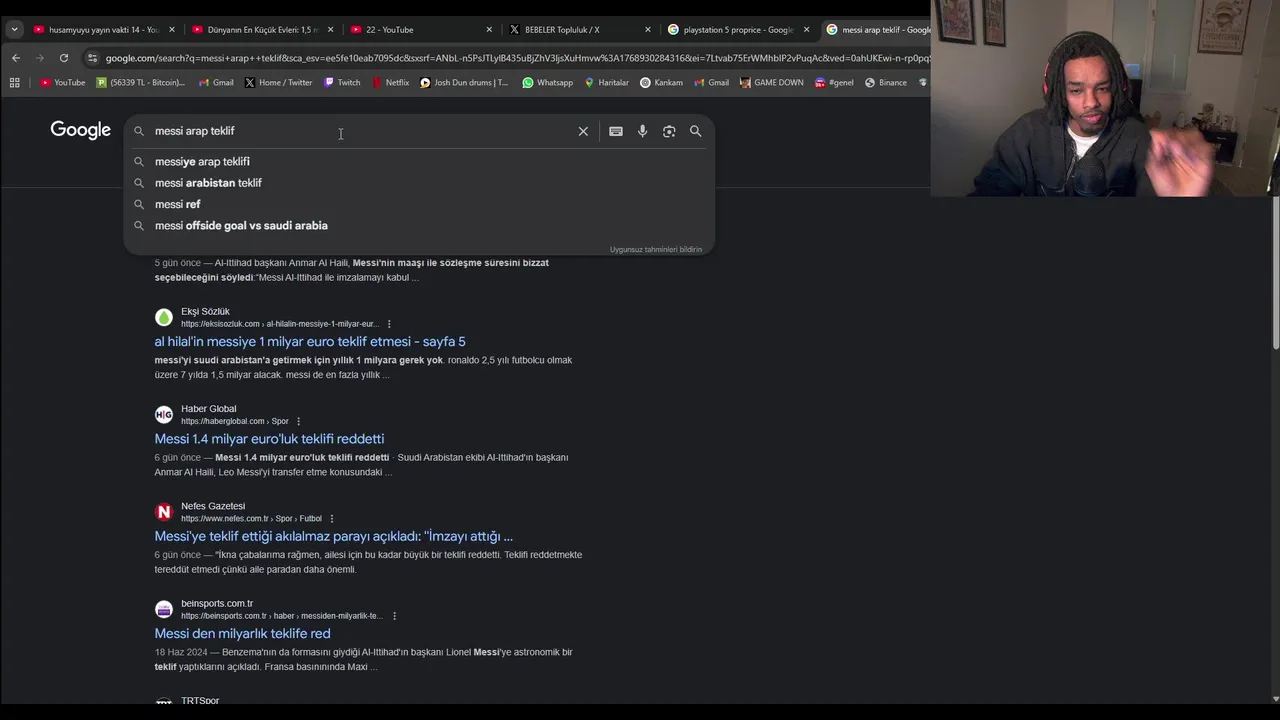Open the on-screen keyboard input tool
Viewport: 1280px width, 720px height.
point(616,131)
